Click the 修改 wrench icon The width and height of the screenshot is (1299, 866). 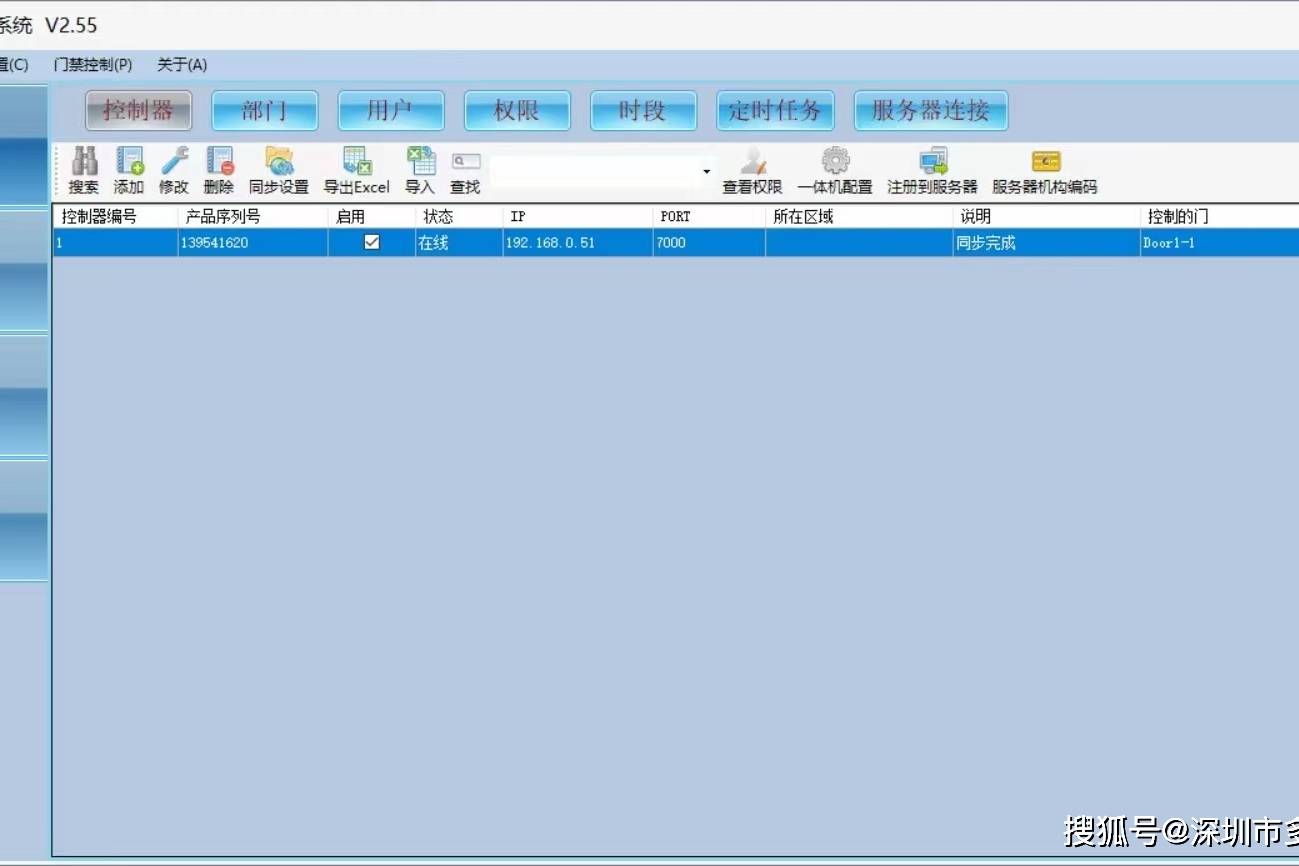click(x=174, y=162)
